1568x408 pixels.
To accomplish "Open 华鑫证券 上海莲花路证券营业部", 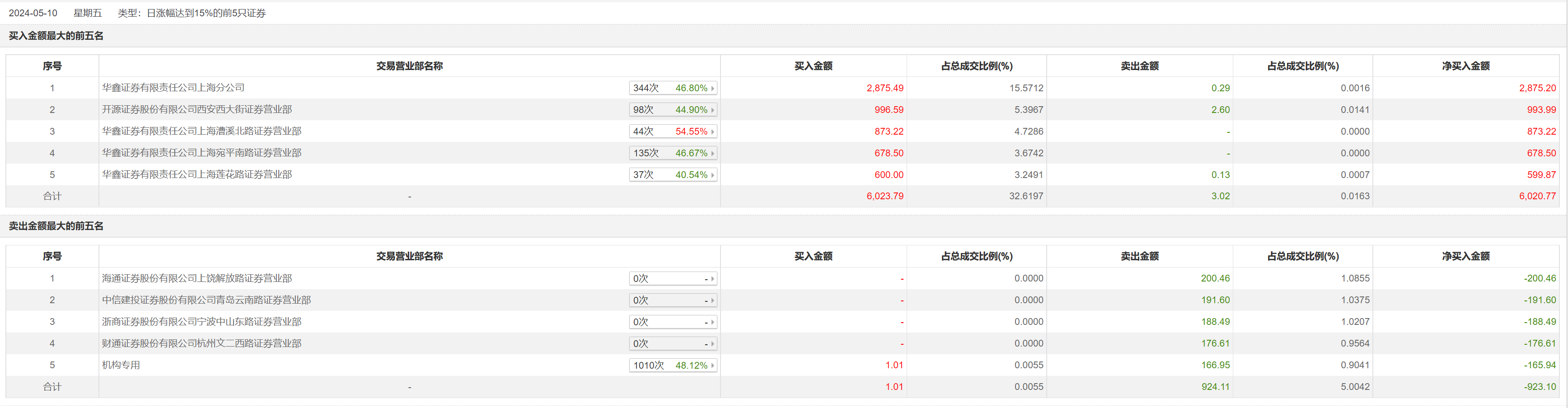I will point(197,175).
